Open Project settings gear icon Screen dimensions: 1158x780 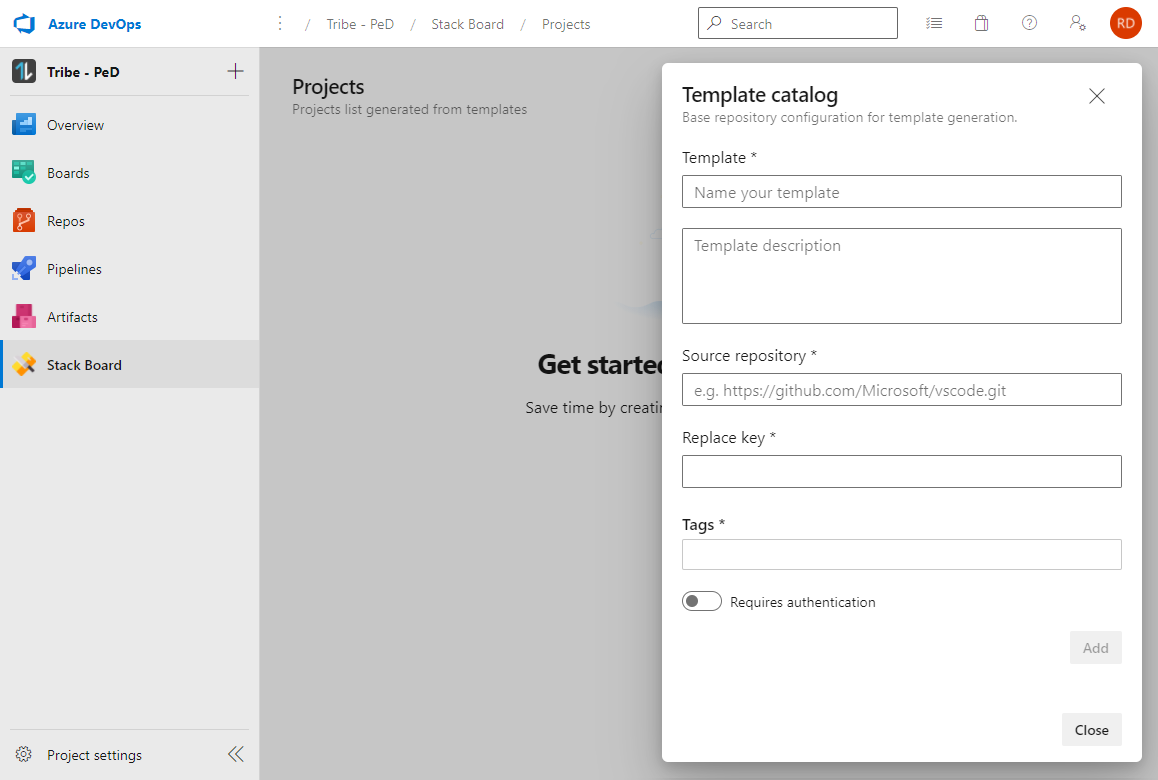click(24, 754)
